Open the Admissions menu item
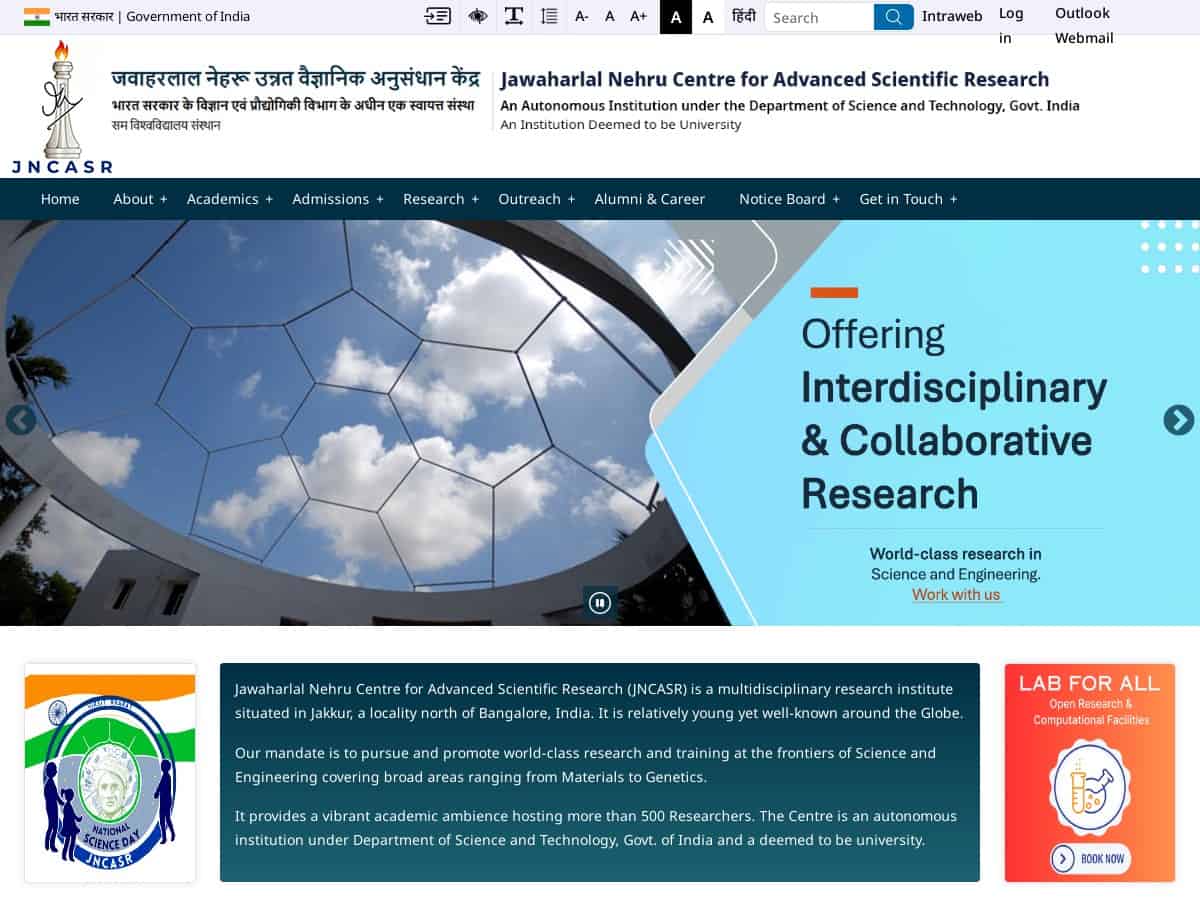Viewport: 1200px width, 900px height. coord(331,199)
